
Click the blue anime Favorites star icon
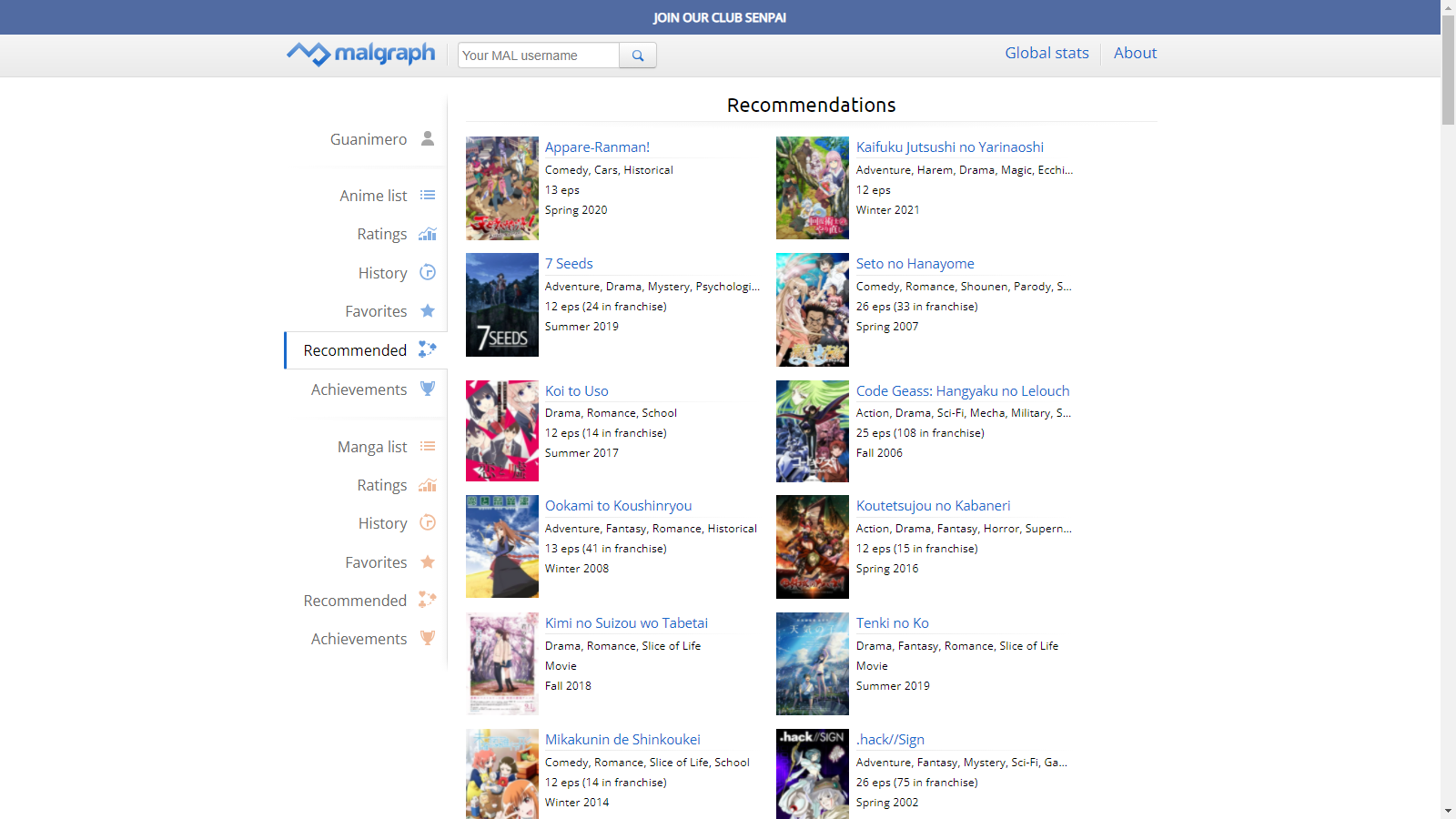coord(428,311)
